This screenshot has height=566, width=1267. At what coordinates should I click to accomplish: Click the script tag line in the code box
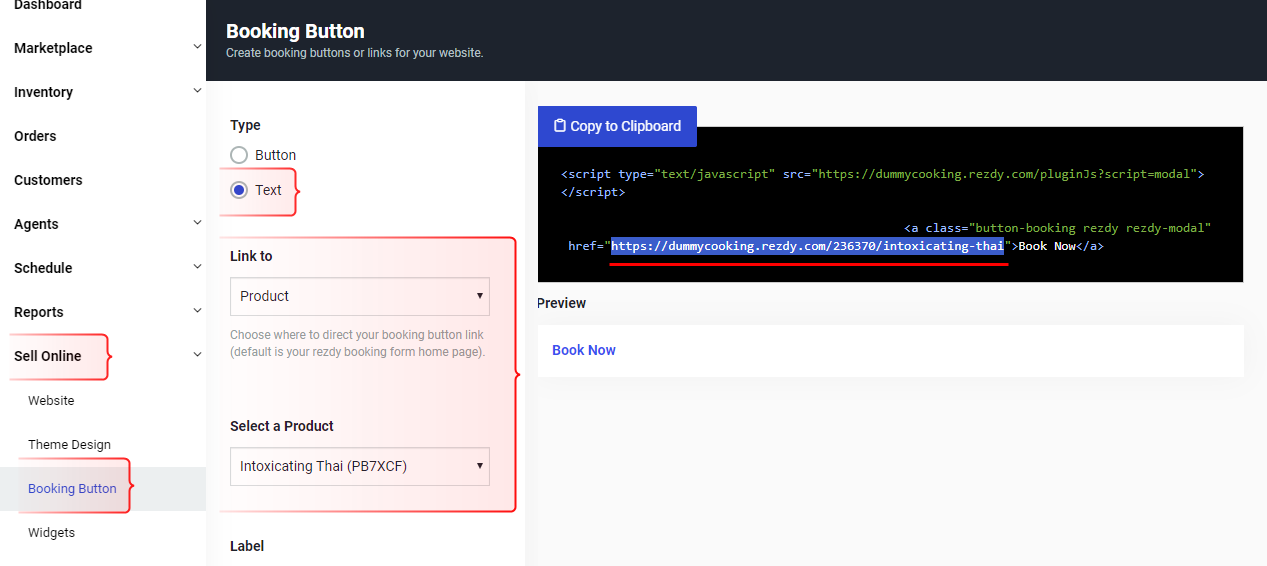click(x=882, y=174)
